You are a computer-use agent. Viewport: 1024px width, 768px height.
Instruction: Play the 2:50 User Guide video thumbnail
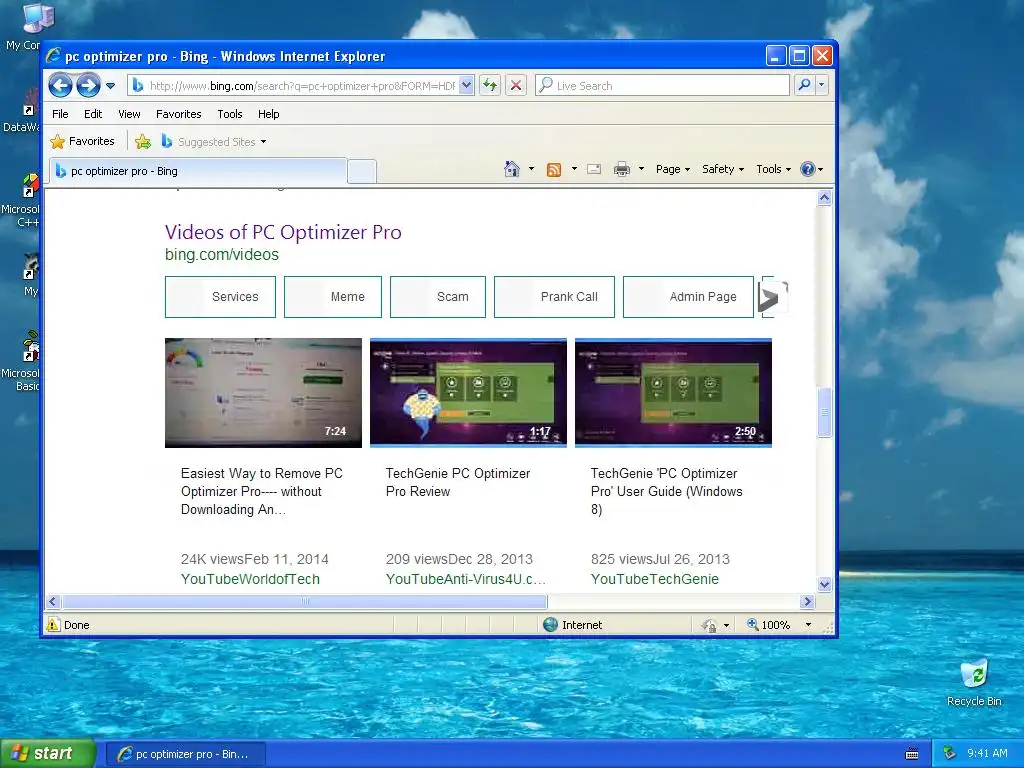tap(673, 392)
